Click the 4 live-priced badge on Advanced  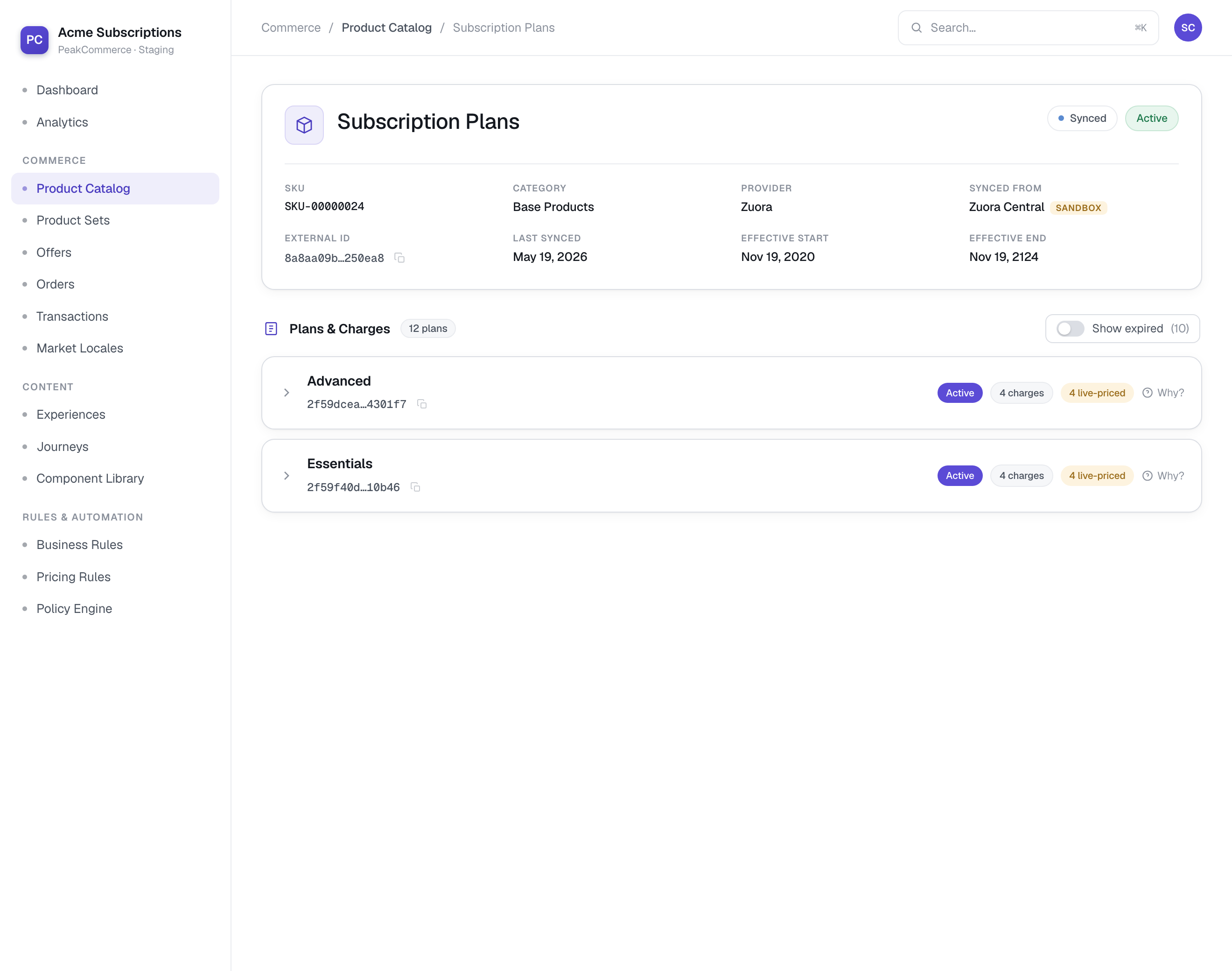(x=1097, y=393)
